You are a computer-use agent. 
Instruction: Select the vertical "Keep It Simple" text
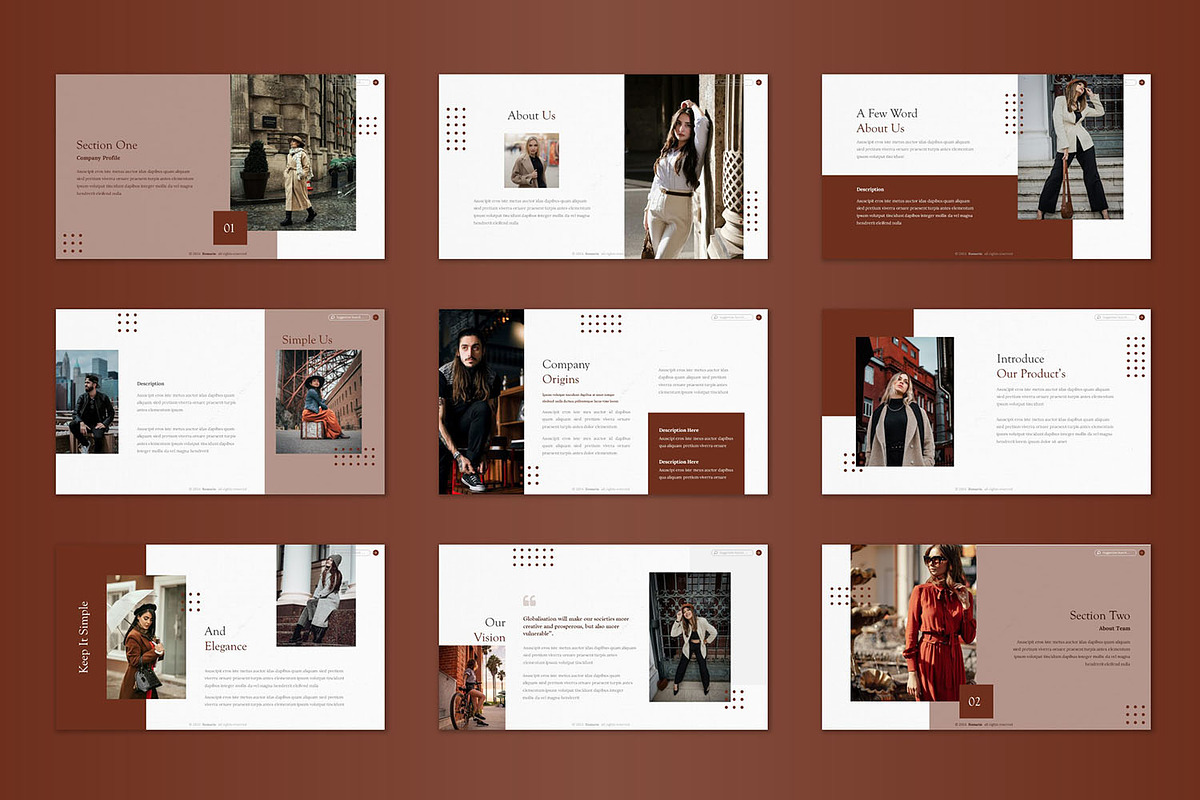tap(83, 636)
